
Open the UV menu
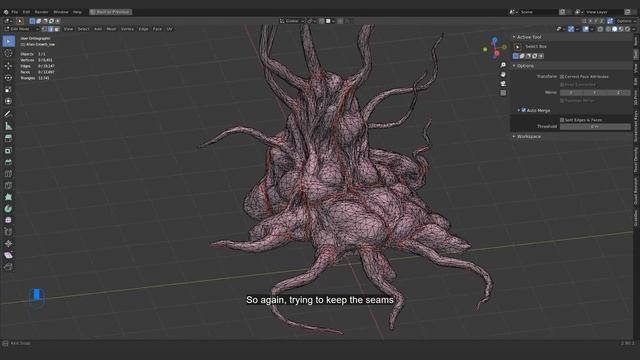[169, 29]
